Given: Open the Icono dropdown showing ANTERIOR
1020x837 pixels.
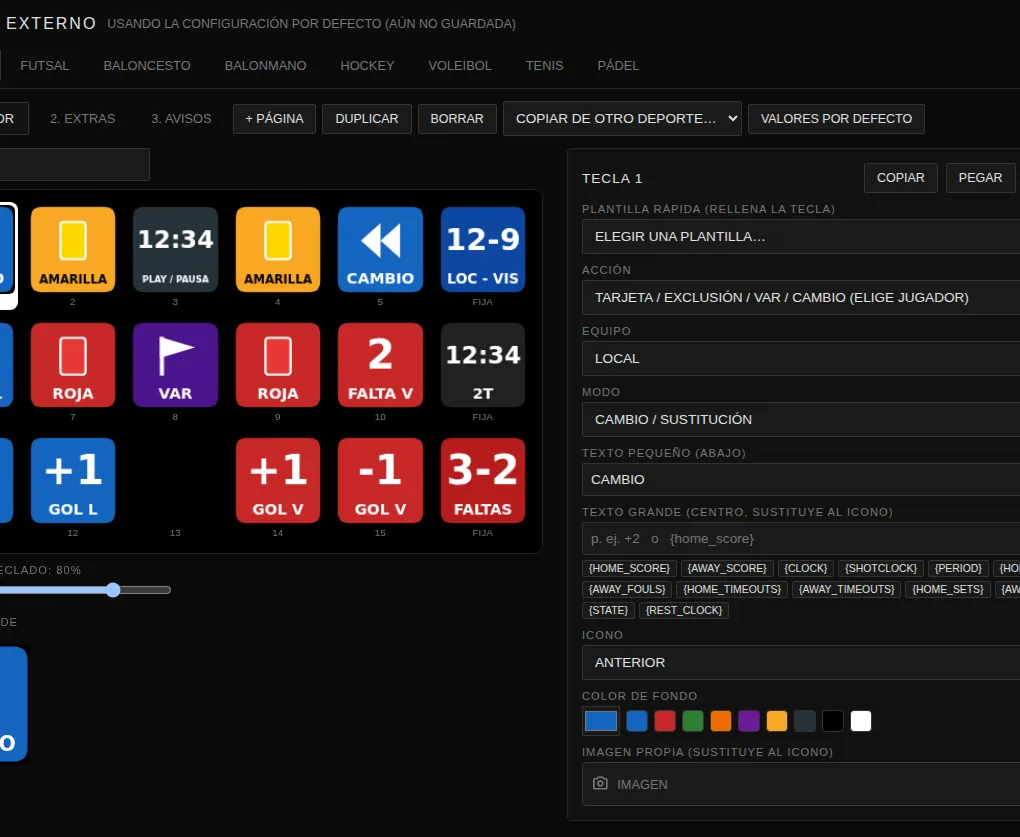Looking at the screenshot, I should pos(801,662).
